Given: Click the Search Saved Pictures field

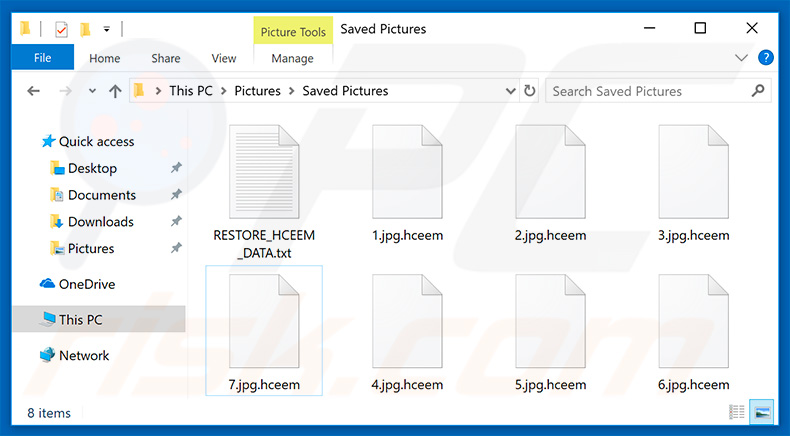Looking at the screenshot, I should coord(658,91).
